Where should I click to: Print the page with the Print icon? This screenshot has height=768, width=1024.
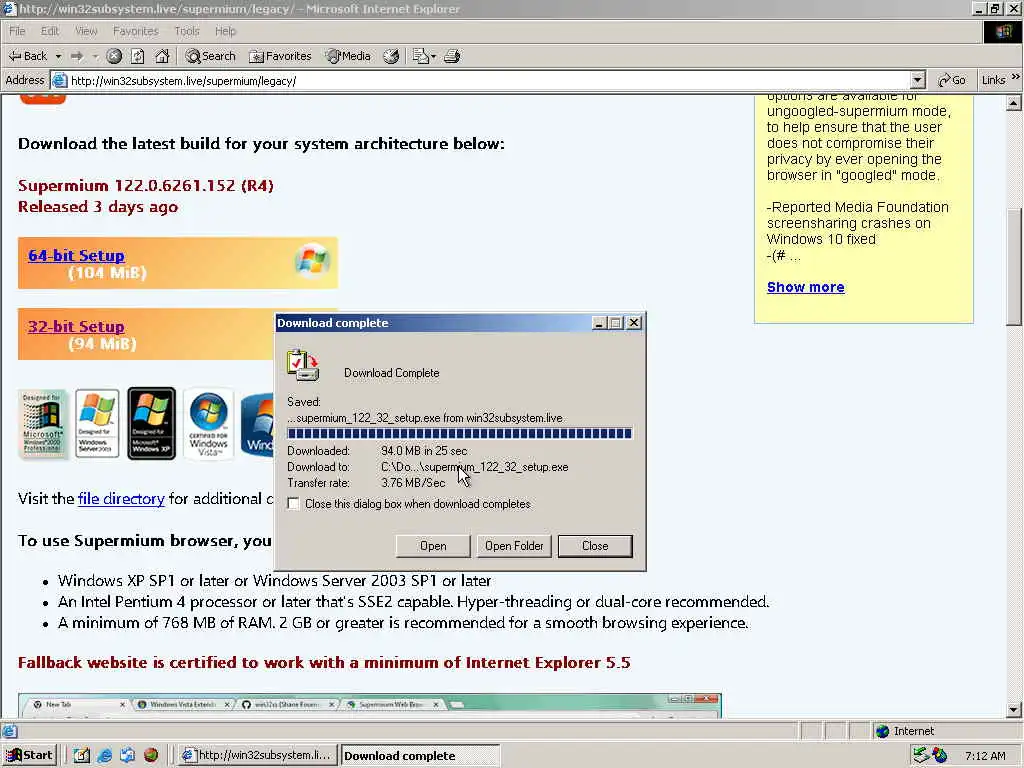pyautogui.click(x=452, y=56)
